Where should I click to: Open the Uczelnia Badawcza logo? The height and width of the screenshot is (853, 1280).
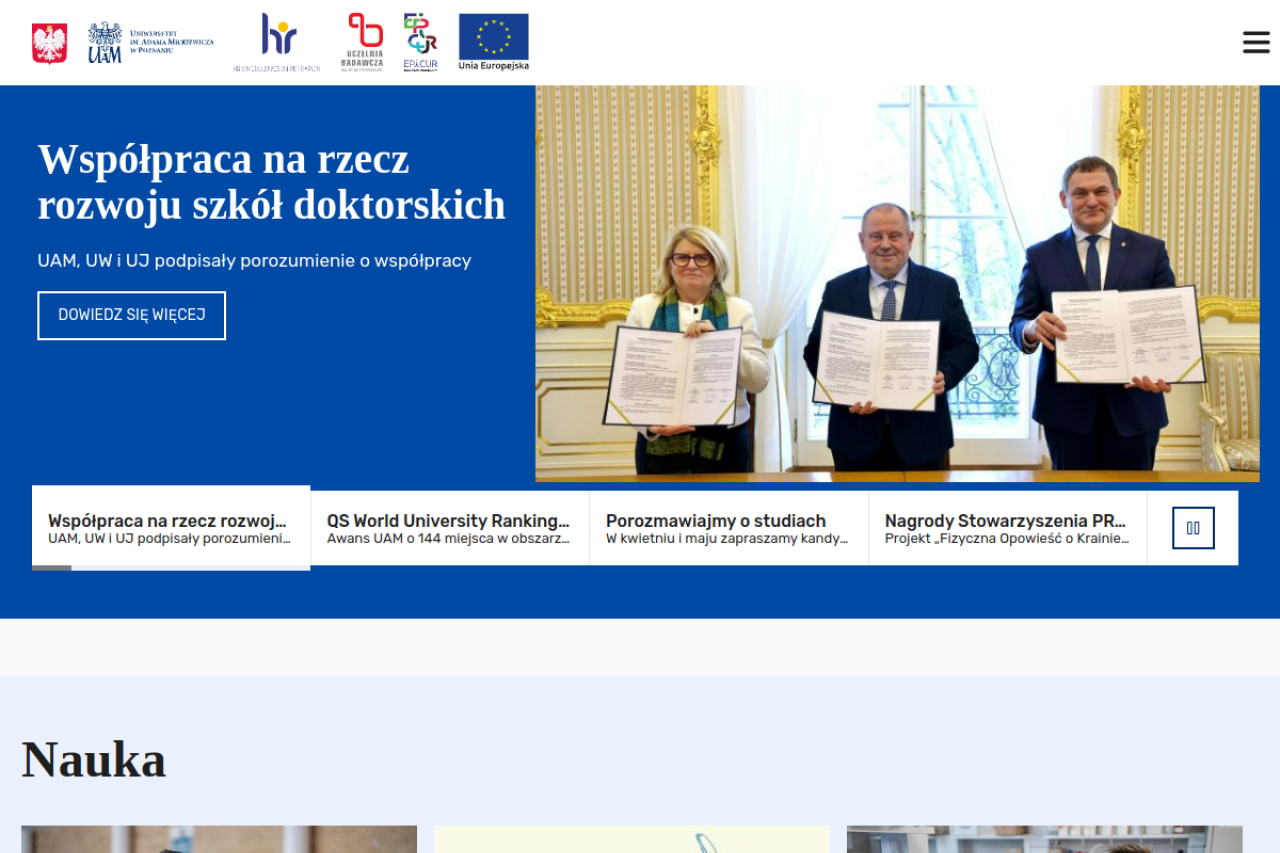coord(363,42)
